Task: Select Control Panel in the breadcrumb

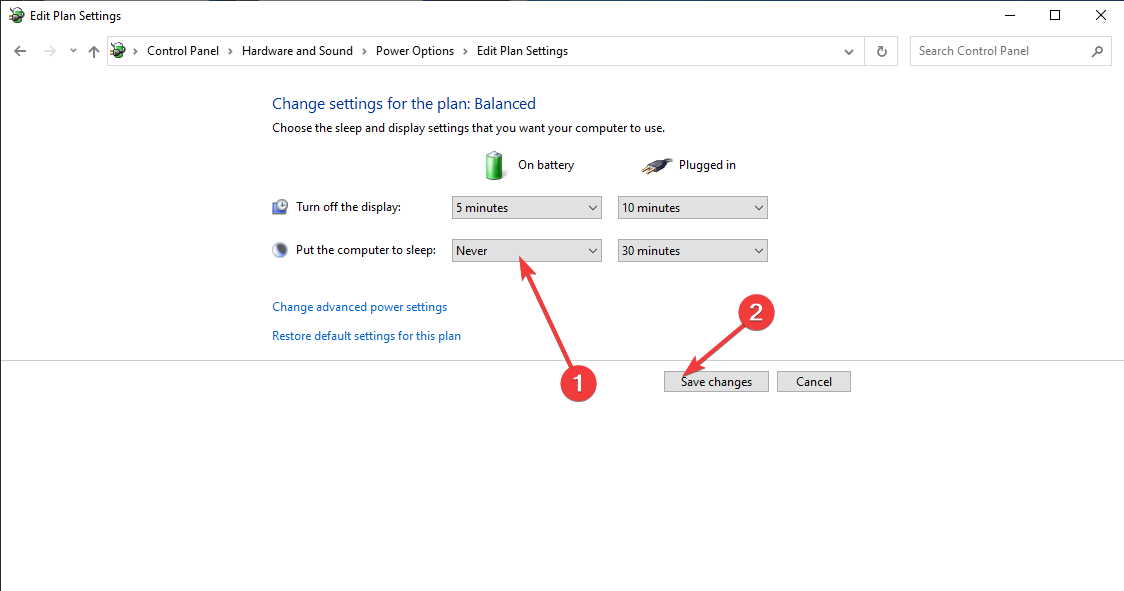Action: 183,51
